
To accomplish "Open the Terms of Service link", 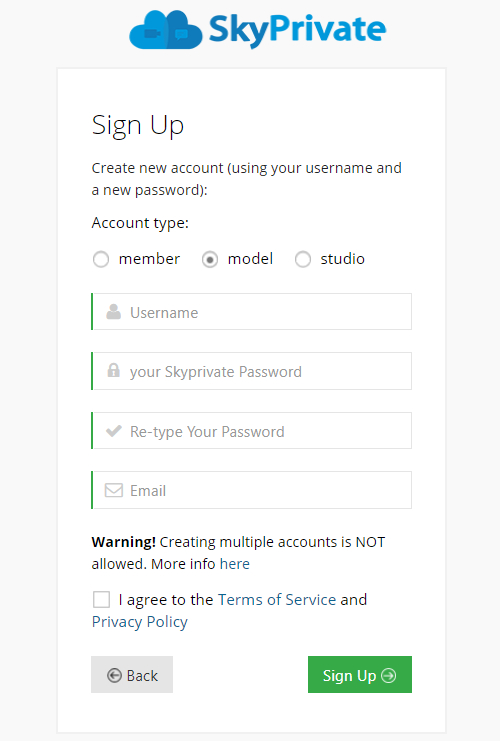I will (x=277, y=599).
